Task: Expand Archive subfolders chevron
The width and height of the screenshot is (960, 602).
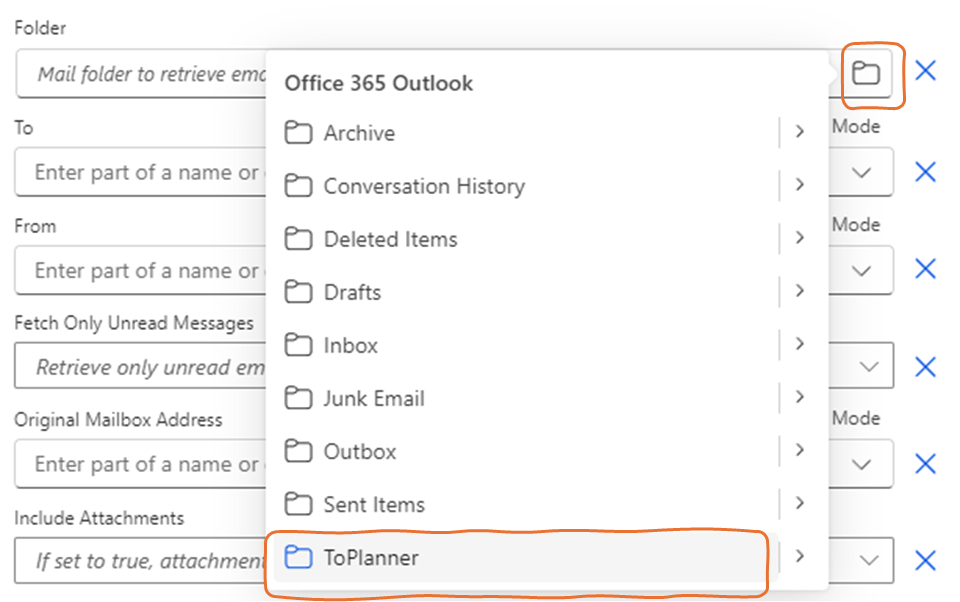Action: (x=799, y=132)
